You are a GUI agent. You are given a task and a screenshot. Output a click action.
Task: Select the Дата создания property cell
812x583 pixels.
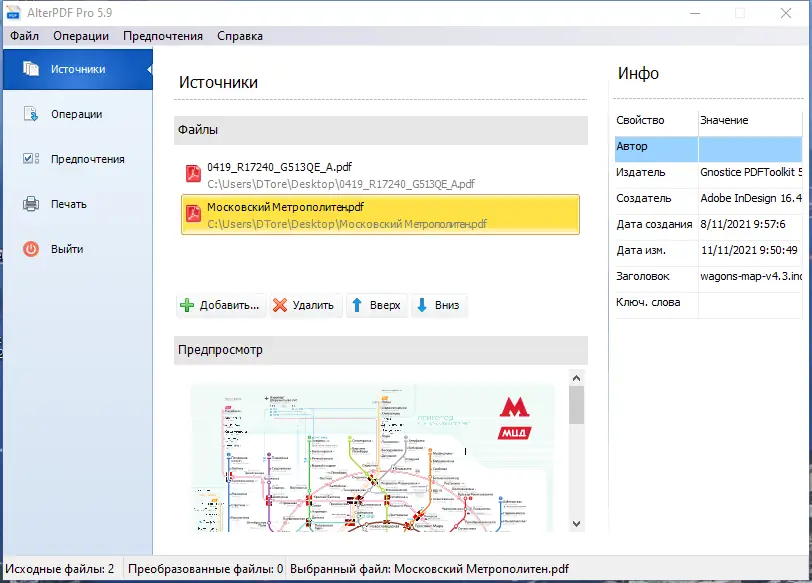(x=656, y=224)
